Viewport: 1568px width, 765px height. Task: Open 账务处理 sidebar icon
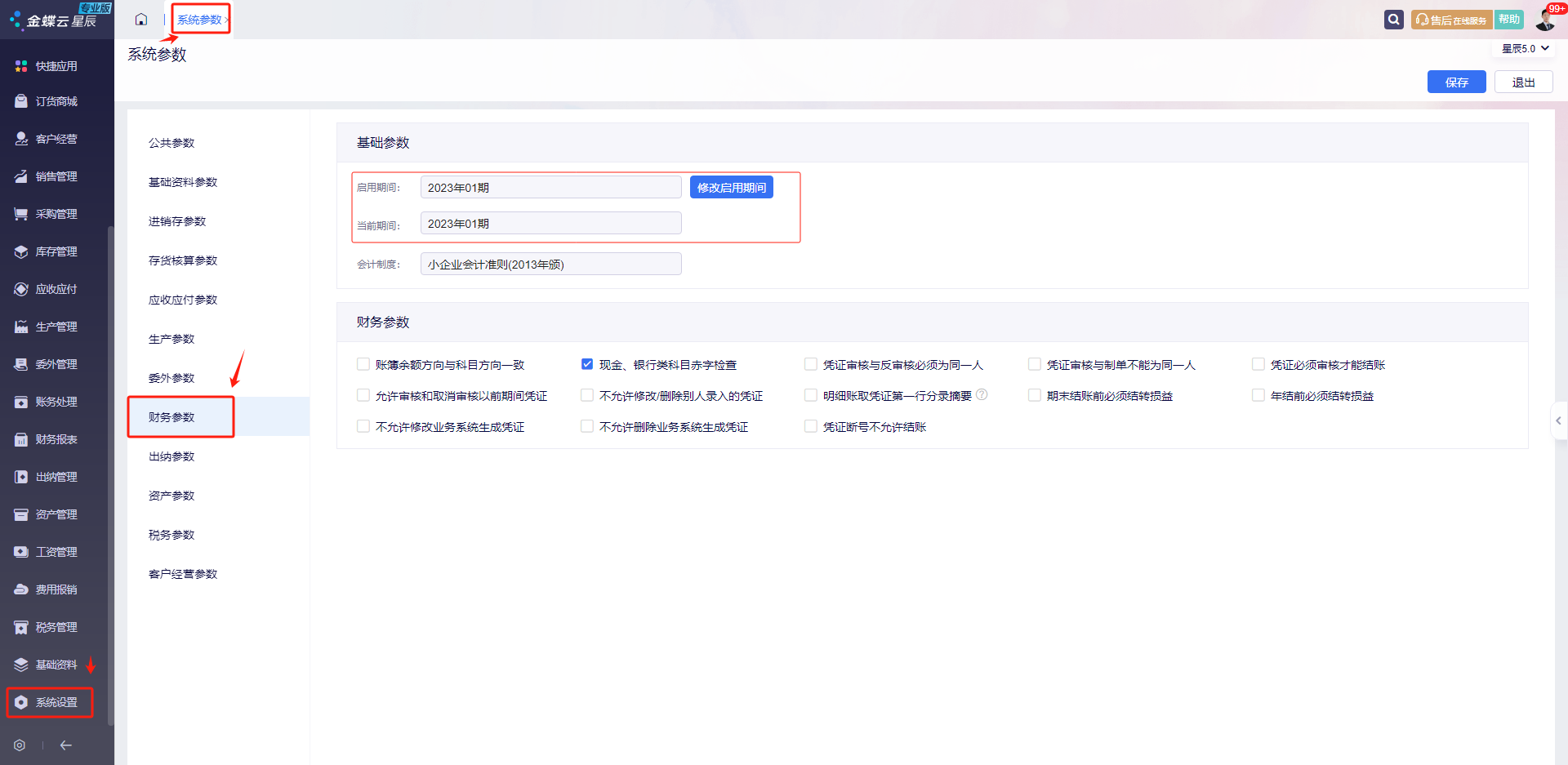coord(21,402)
